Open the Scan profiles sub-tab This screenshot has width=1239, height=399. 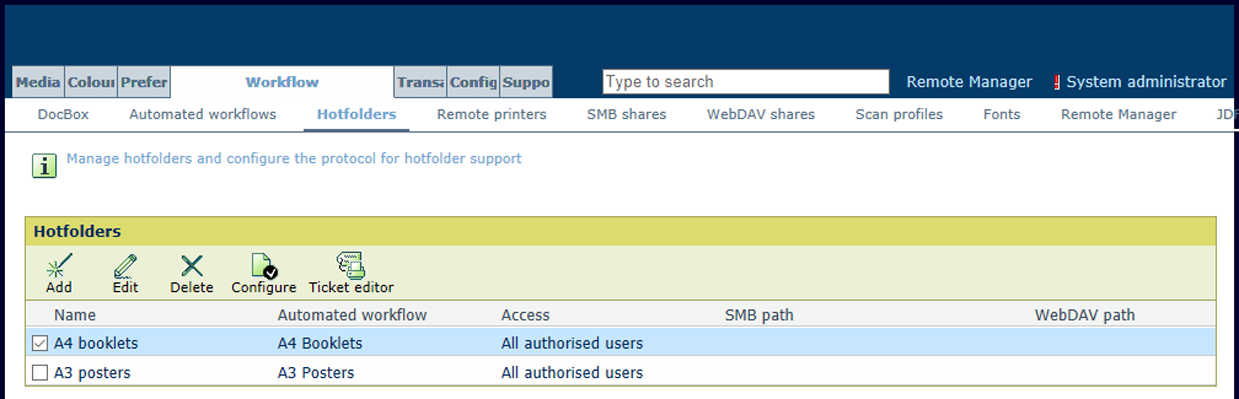pyautogui.click(x=899, y=114)
